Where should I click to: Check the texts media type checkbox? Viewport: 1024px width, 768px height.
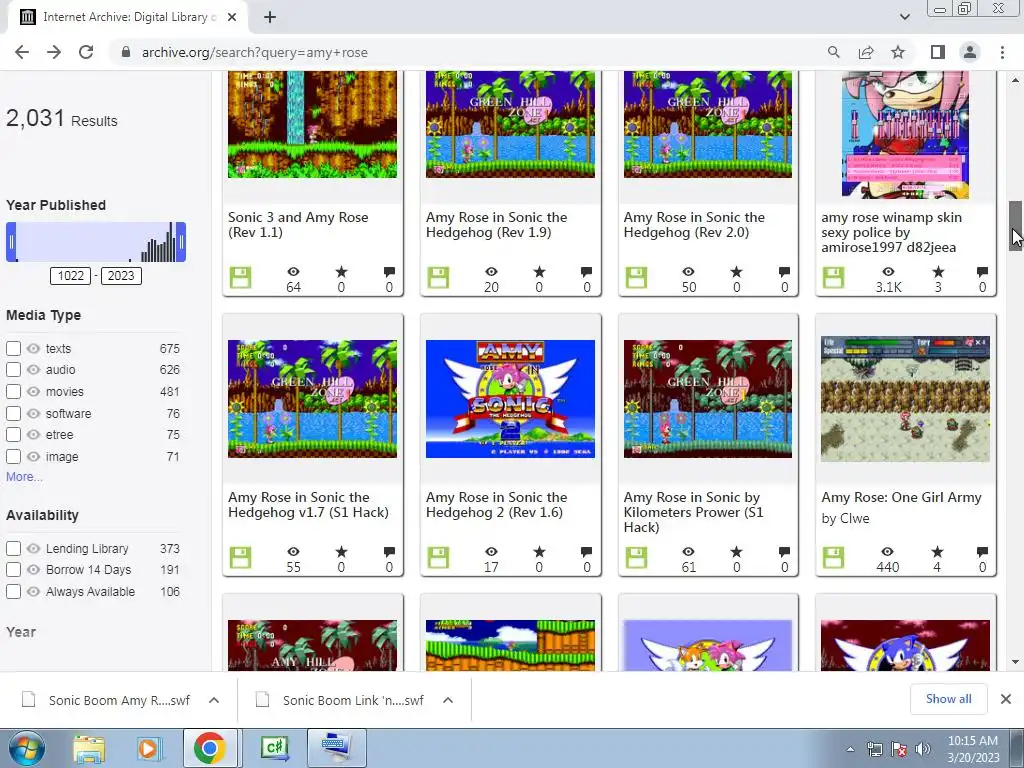[14, 349]
